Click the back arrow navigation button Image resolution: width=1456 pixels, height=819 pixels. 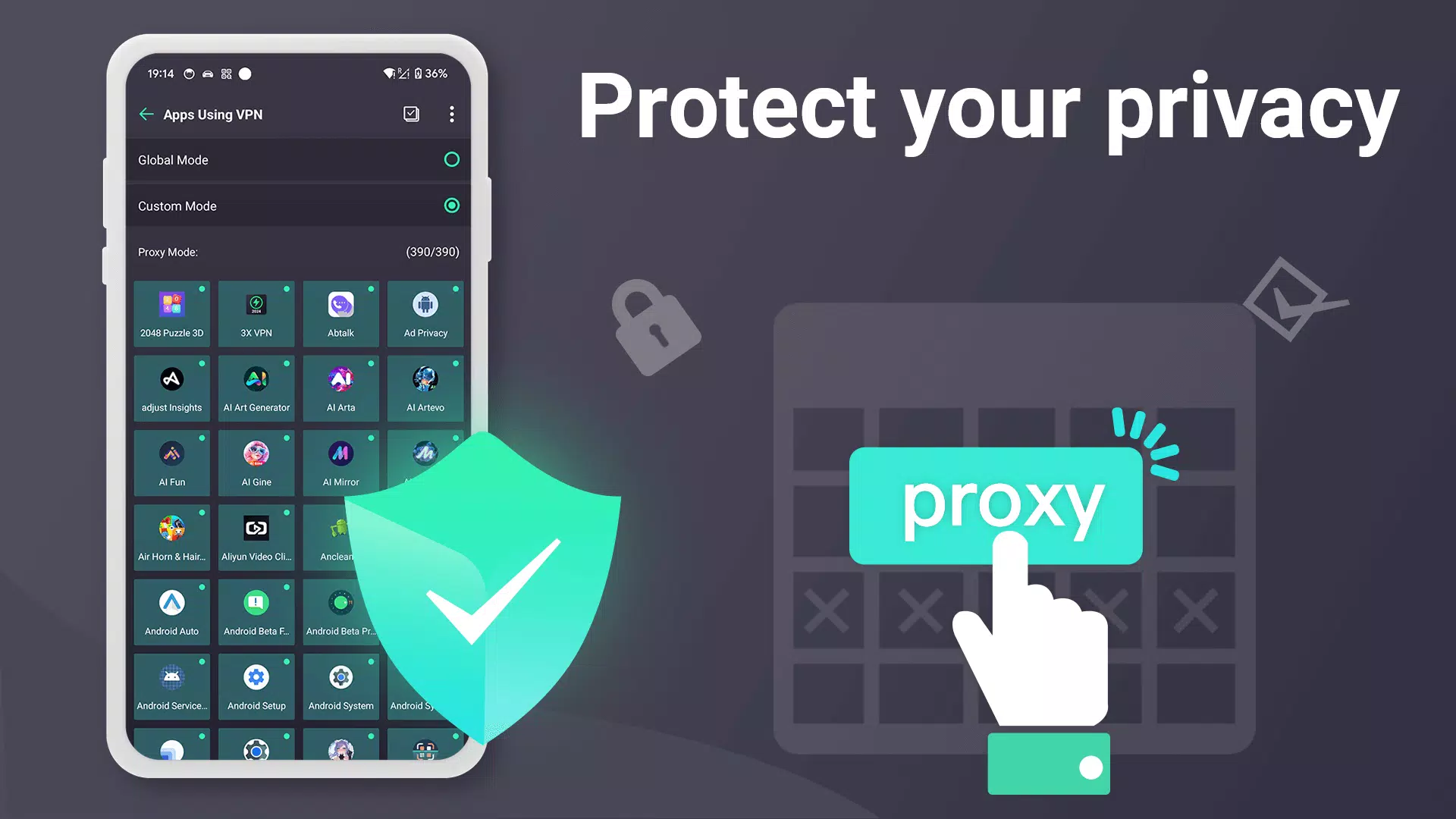pos(146,114)
